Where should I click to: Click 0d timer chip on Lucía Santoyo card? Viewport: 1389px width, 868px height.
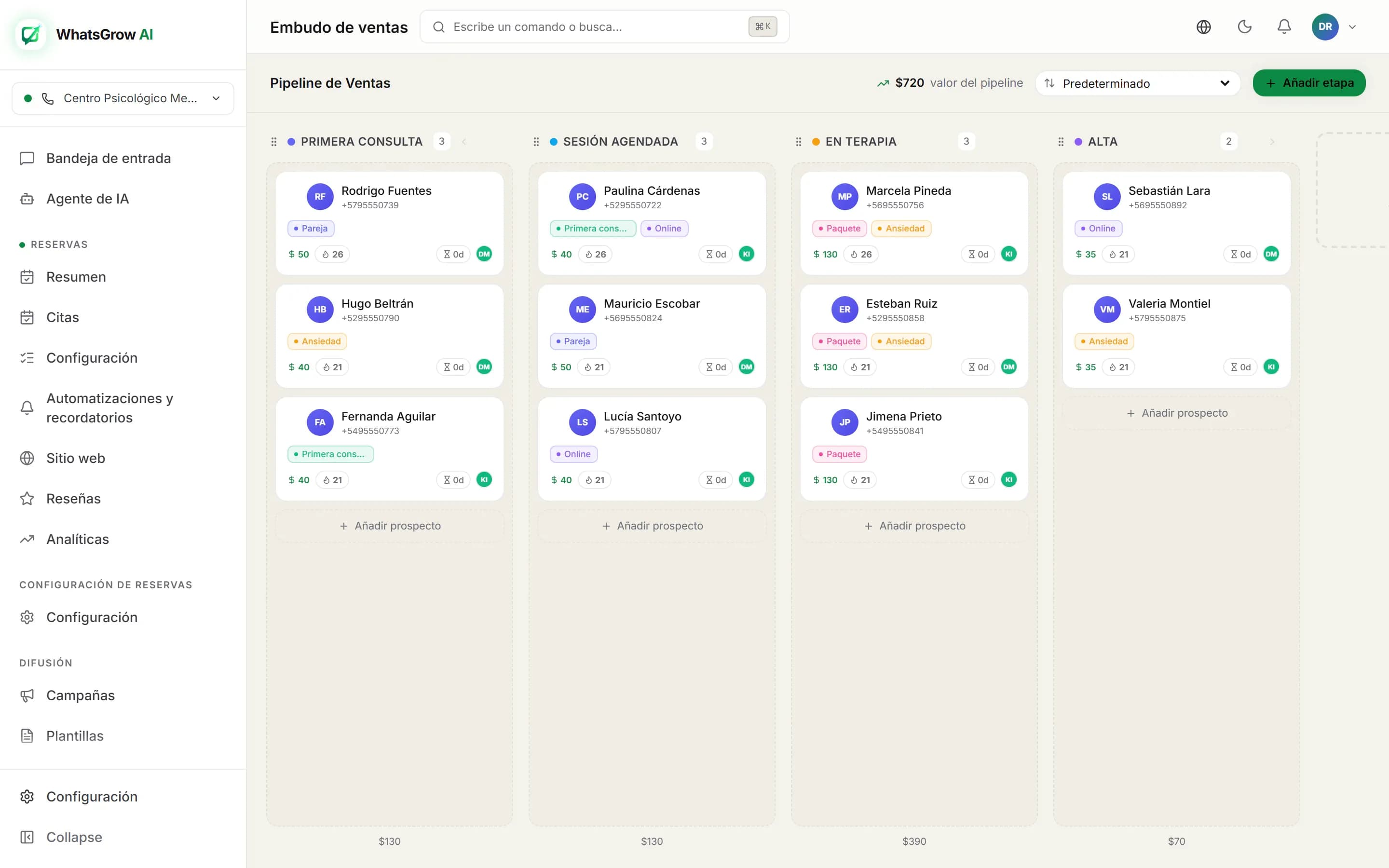[x=716, y=480]
